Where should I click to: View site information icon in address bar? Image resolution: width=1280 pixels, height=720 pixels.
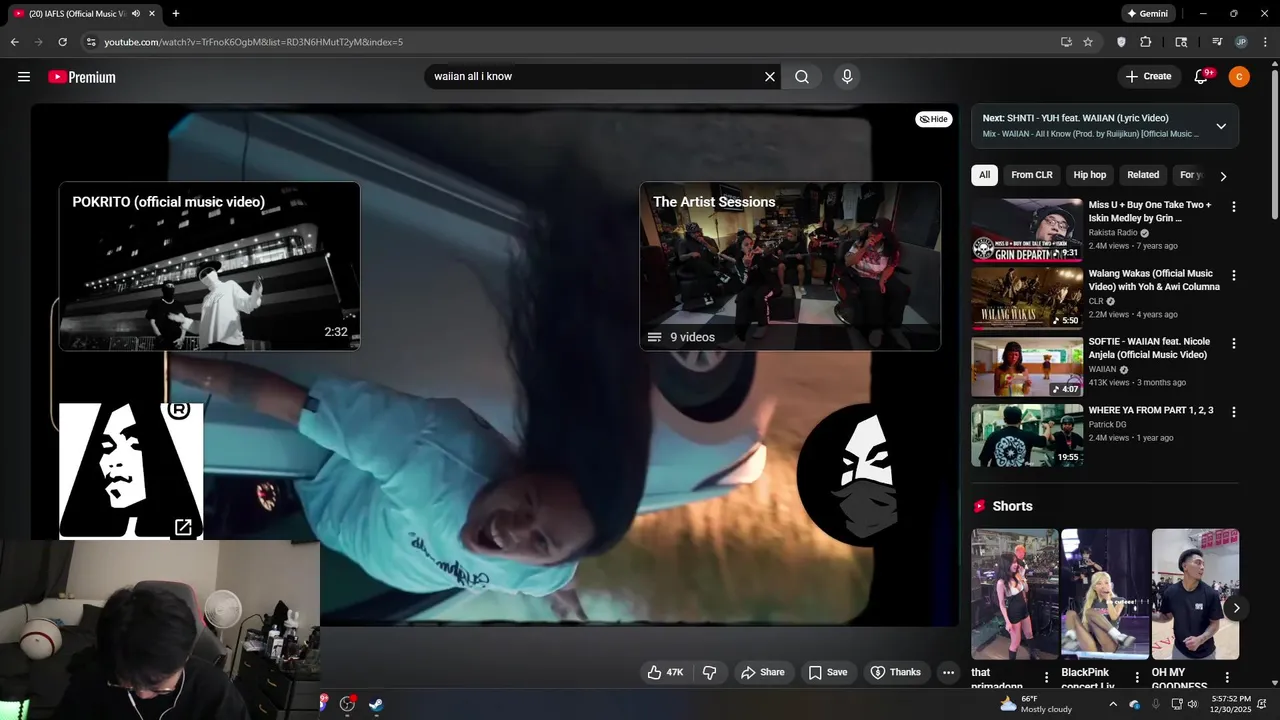coord(91,42)
